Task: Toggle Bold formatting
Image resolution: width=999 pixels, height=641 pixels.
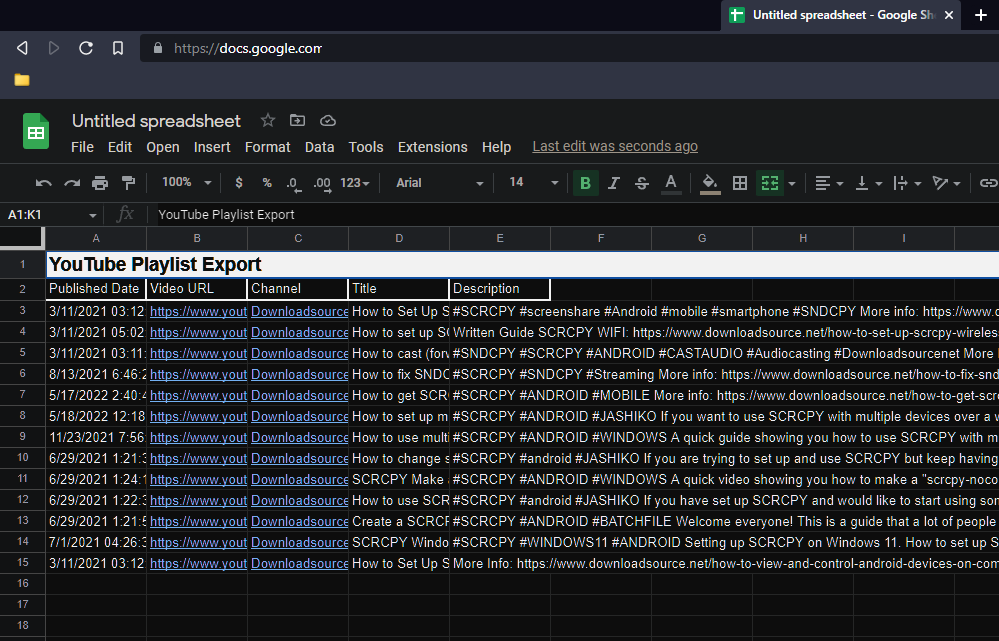Action: [x=585, y=184]
